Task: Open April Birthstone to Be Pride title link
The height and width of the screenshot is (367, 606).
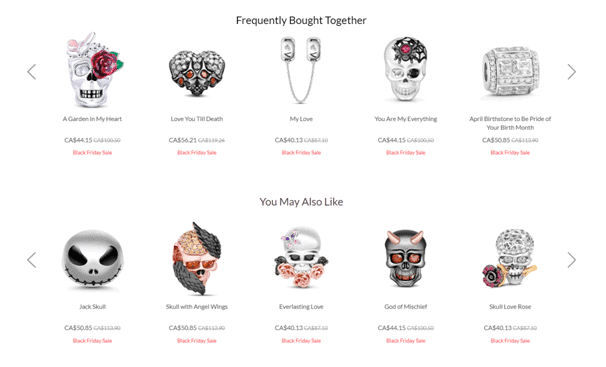Action: (x=510, y=123)
